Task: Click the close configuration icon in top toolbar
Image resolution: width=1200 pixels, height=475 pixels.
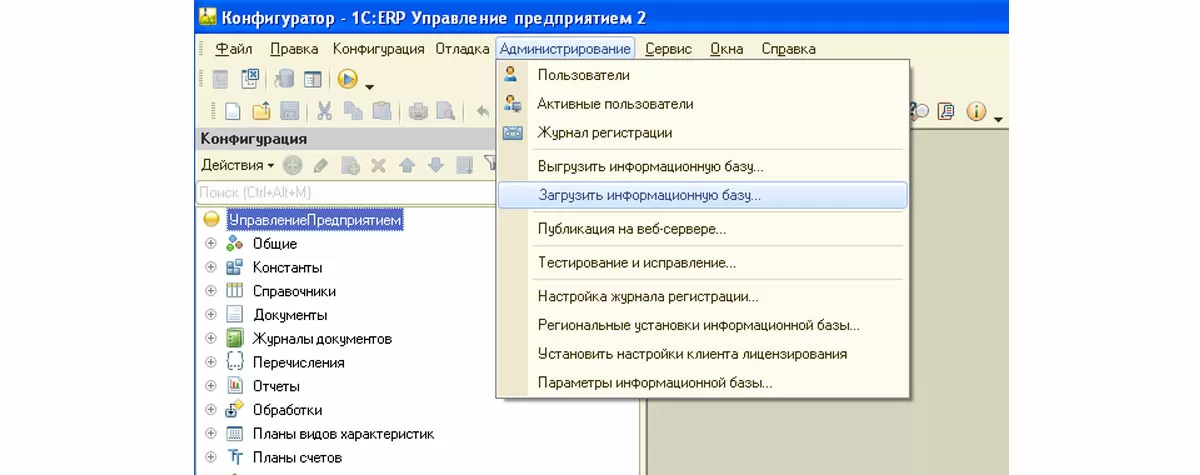Action: tap(251, 79)
